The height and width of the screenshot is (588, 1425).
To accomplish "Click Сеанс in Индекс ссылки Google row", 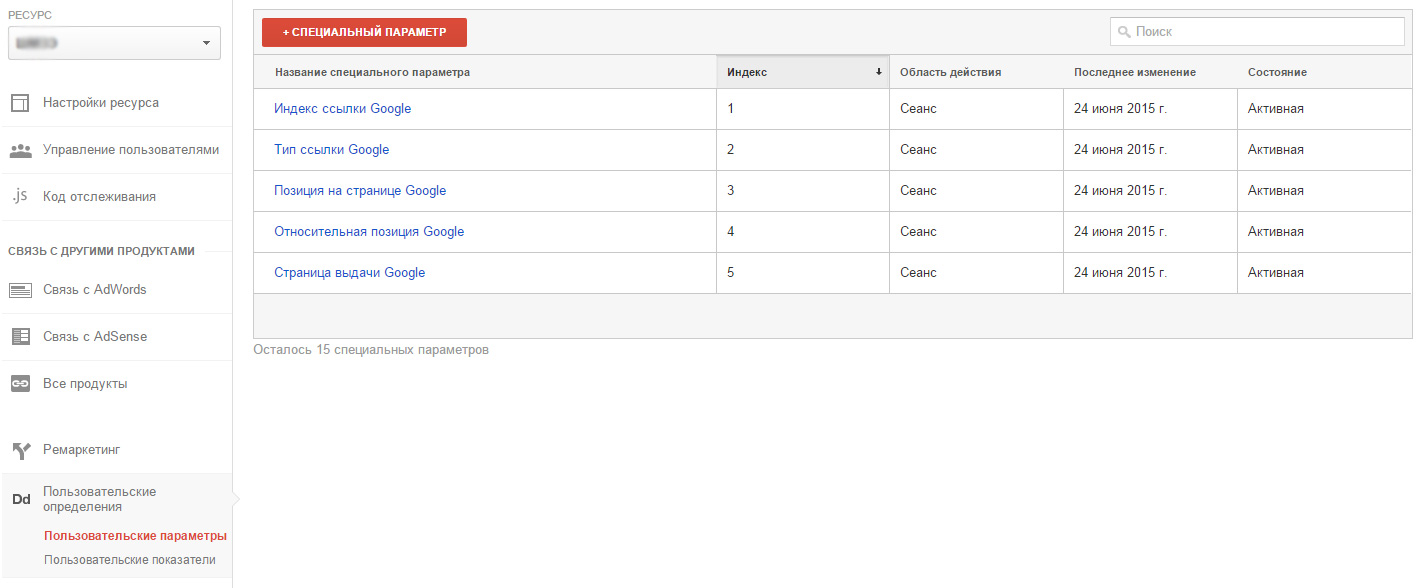I will point(918,109).
